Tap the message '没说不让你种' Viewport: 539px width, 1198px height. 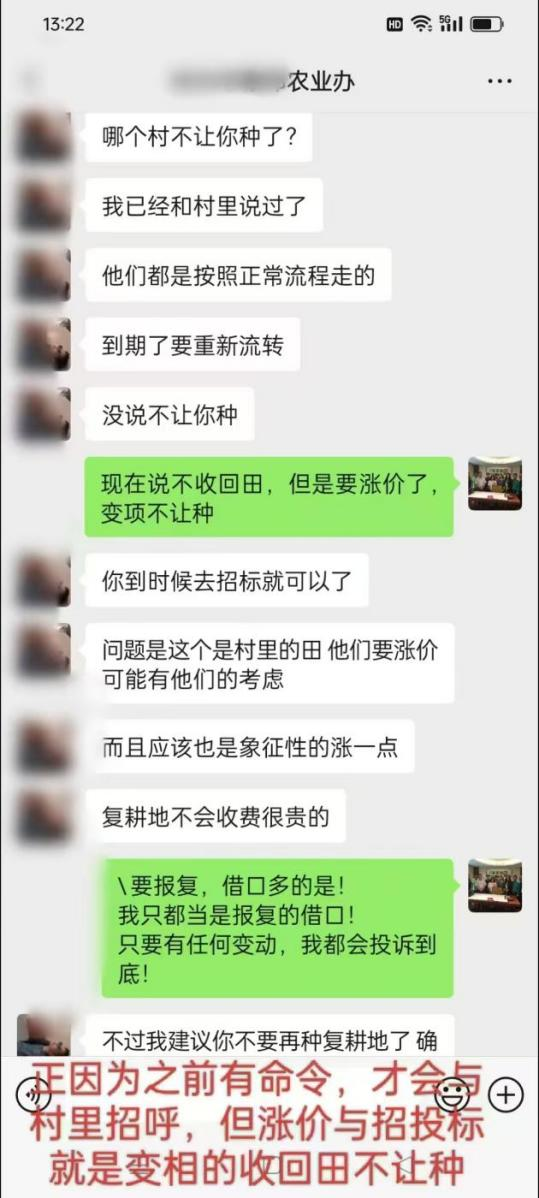pyautogui.click(x=170, y=414)
